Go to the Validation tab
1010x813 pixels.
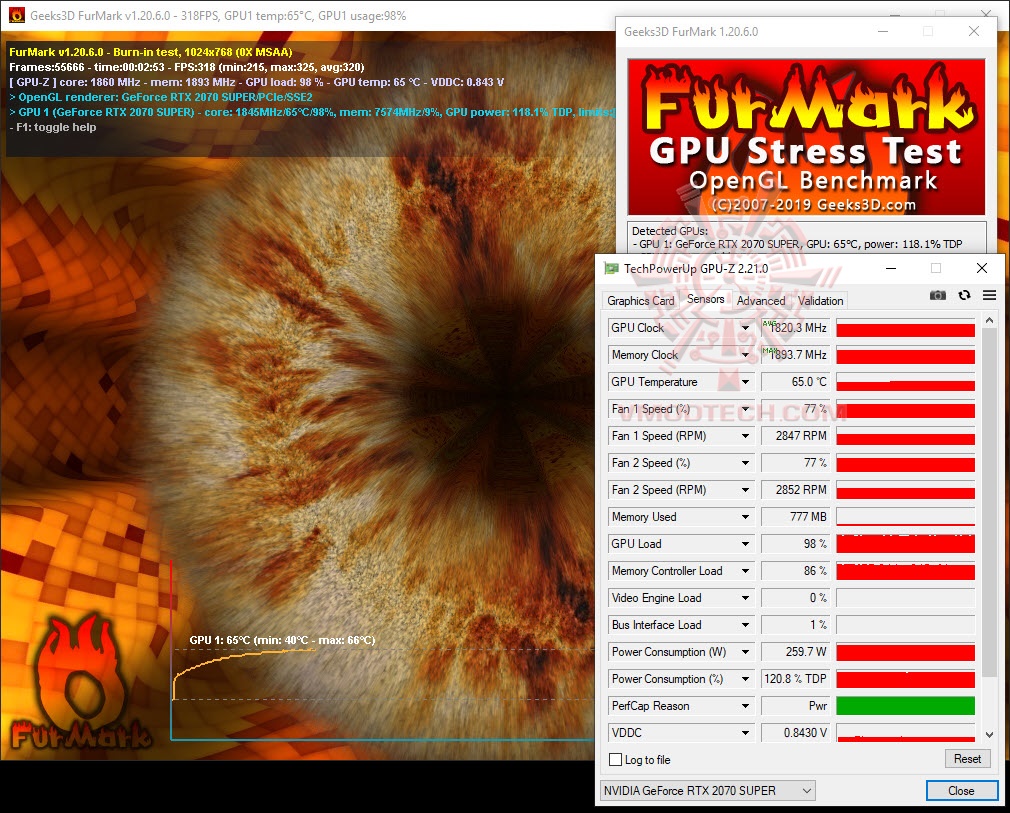click(820, 301)
